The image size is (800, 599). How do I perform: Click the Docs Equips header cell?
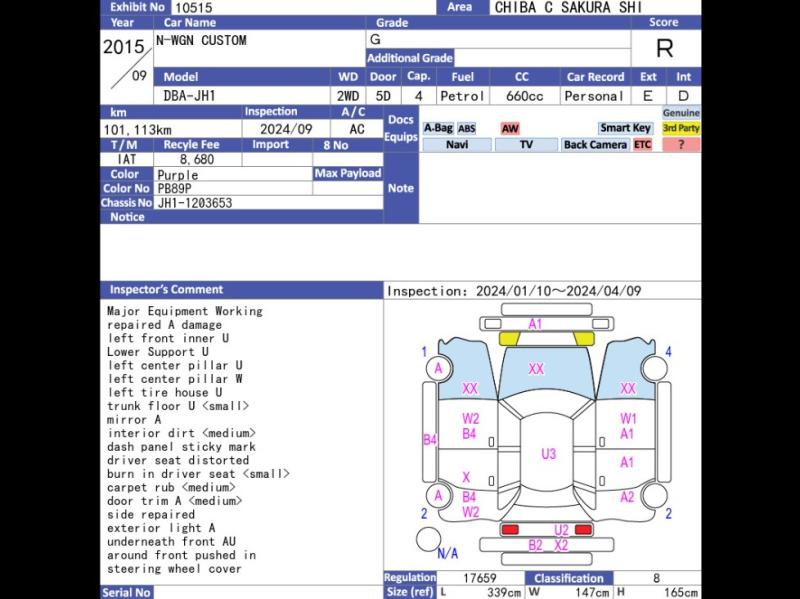click(x=401, y=129)
